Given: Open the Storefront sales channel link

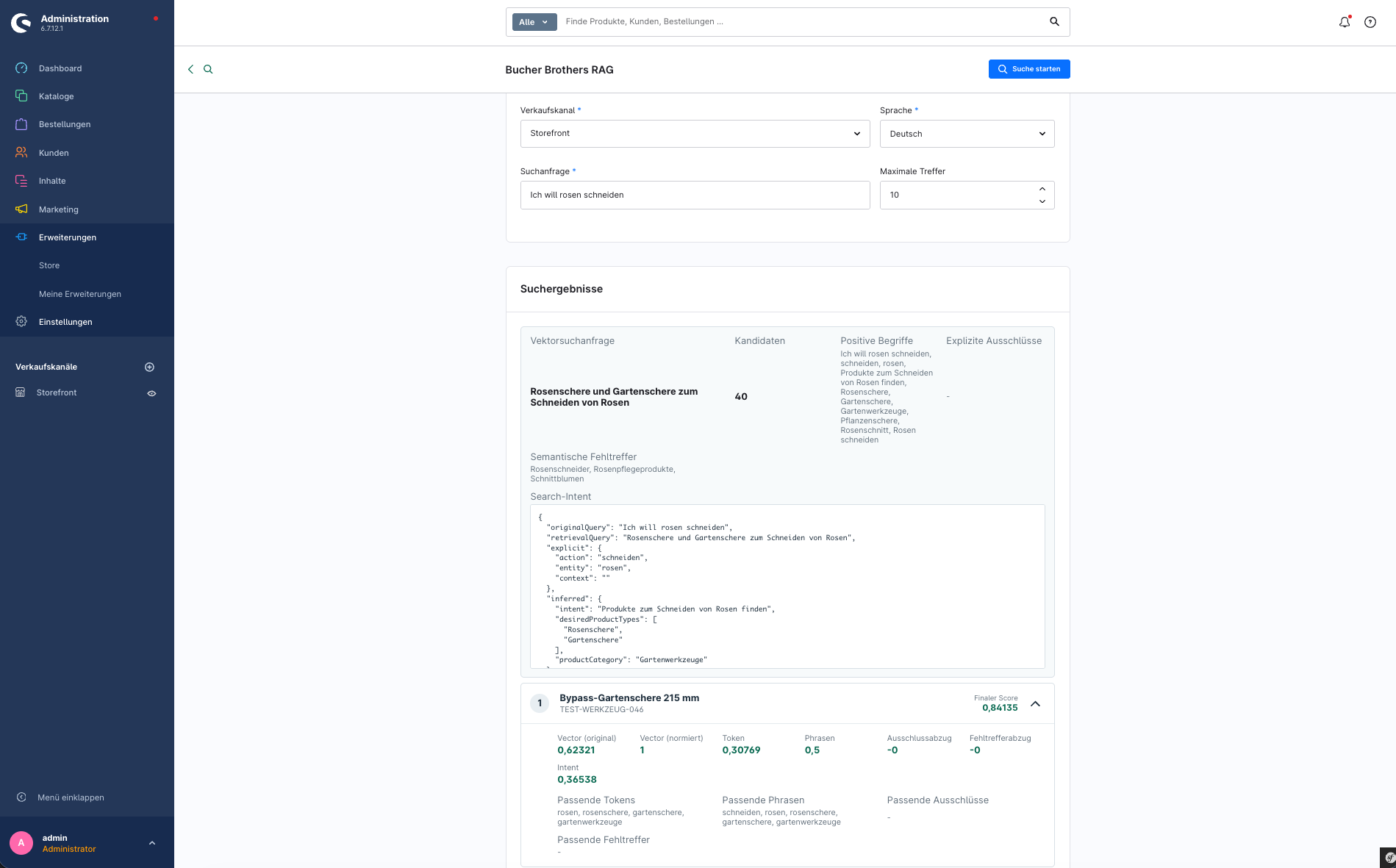Looking at the screenshot, I should coord(57,392).
